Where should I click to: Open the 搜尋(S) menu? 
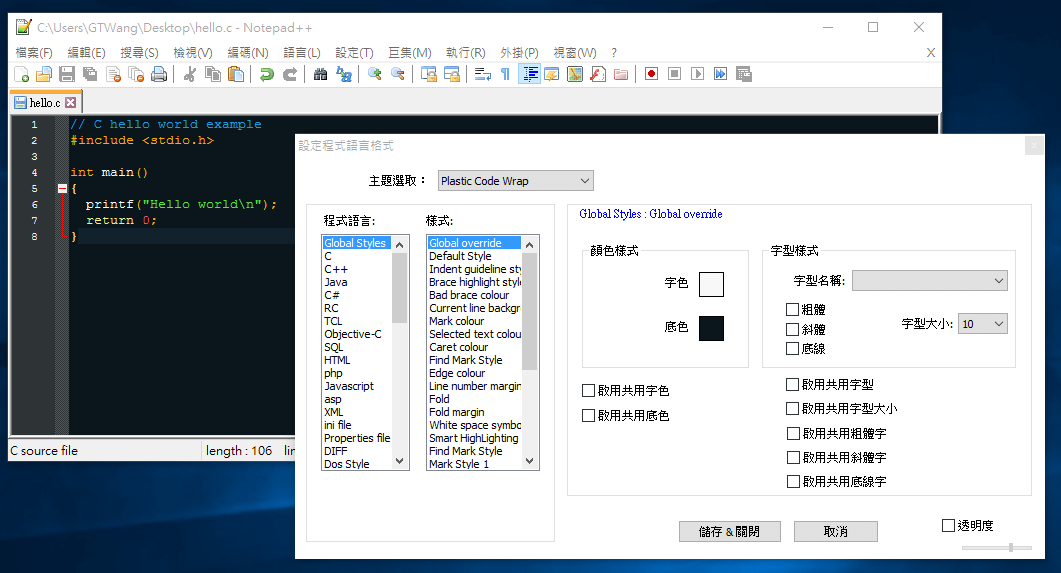139,53
